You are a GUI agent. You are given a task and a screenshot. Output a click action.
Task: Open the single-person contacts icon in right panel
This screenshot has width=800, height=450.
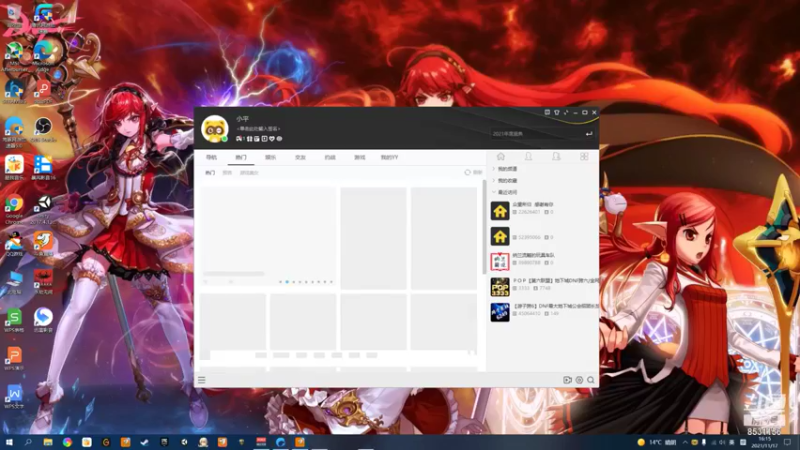(529, 157)
